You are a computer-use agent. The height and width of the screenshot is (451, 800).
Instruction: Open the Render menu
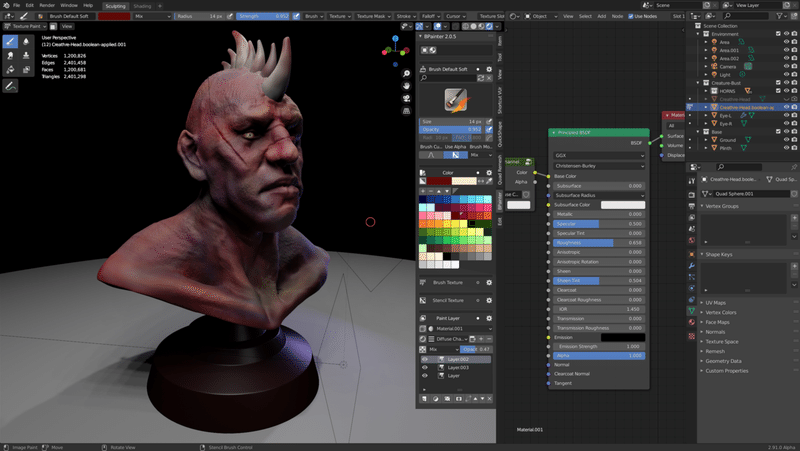[46, 5]
